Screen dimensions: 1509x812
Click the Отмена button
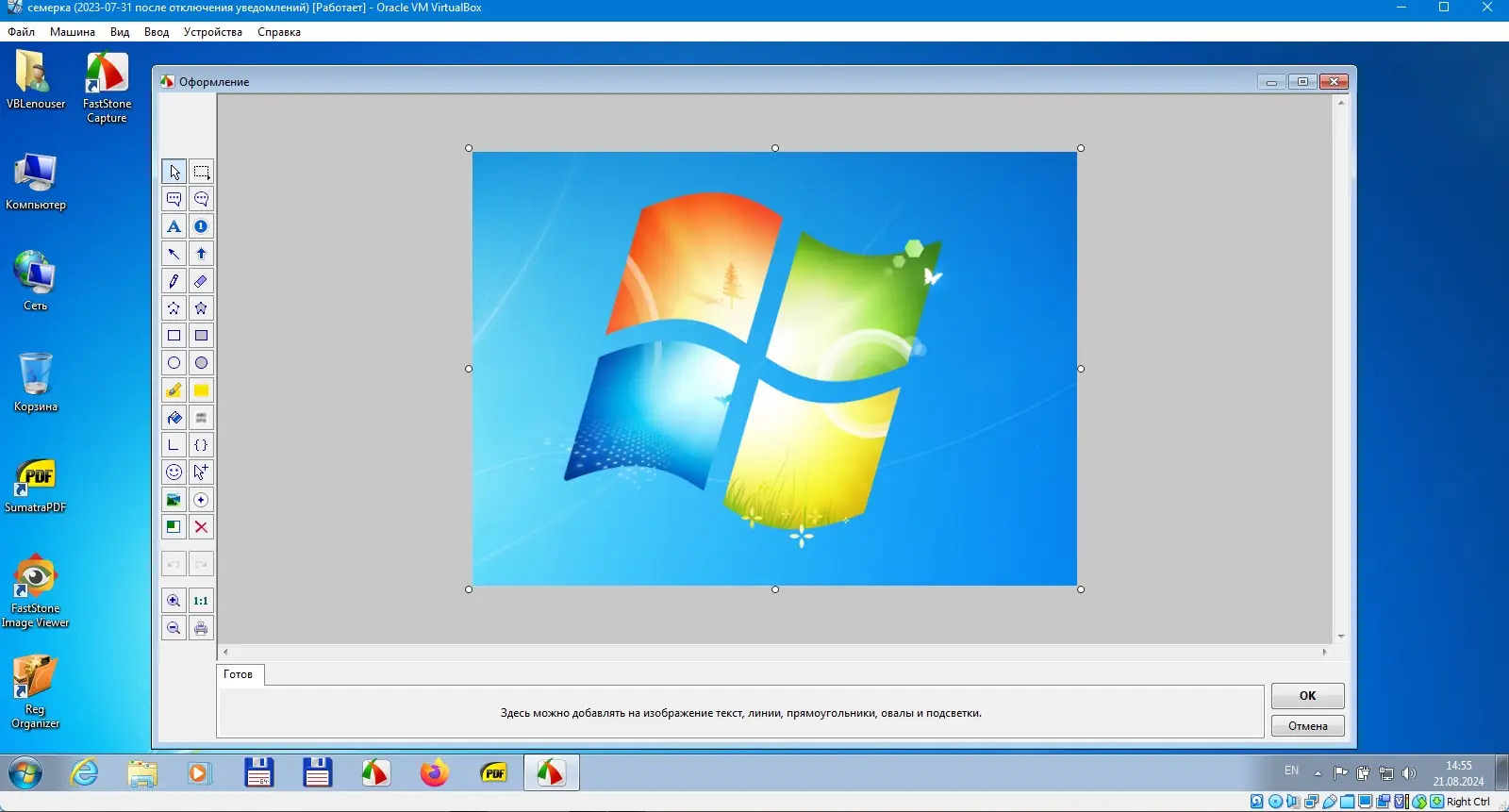point(1308,726)
